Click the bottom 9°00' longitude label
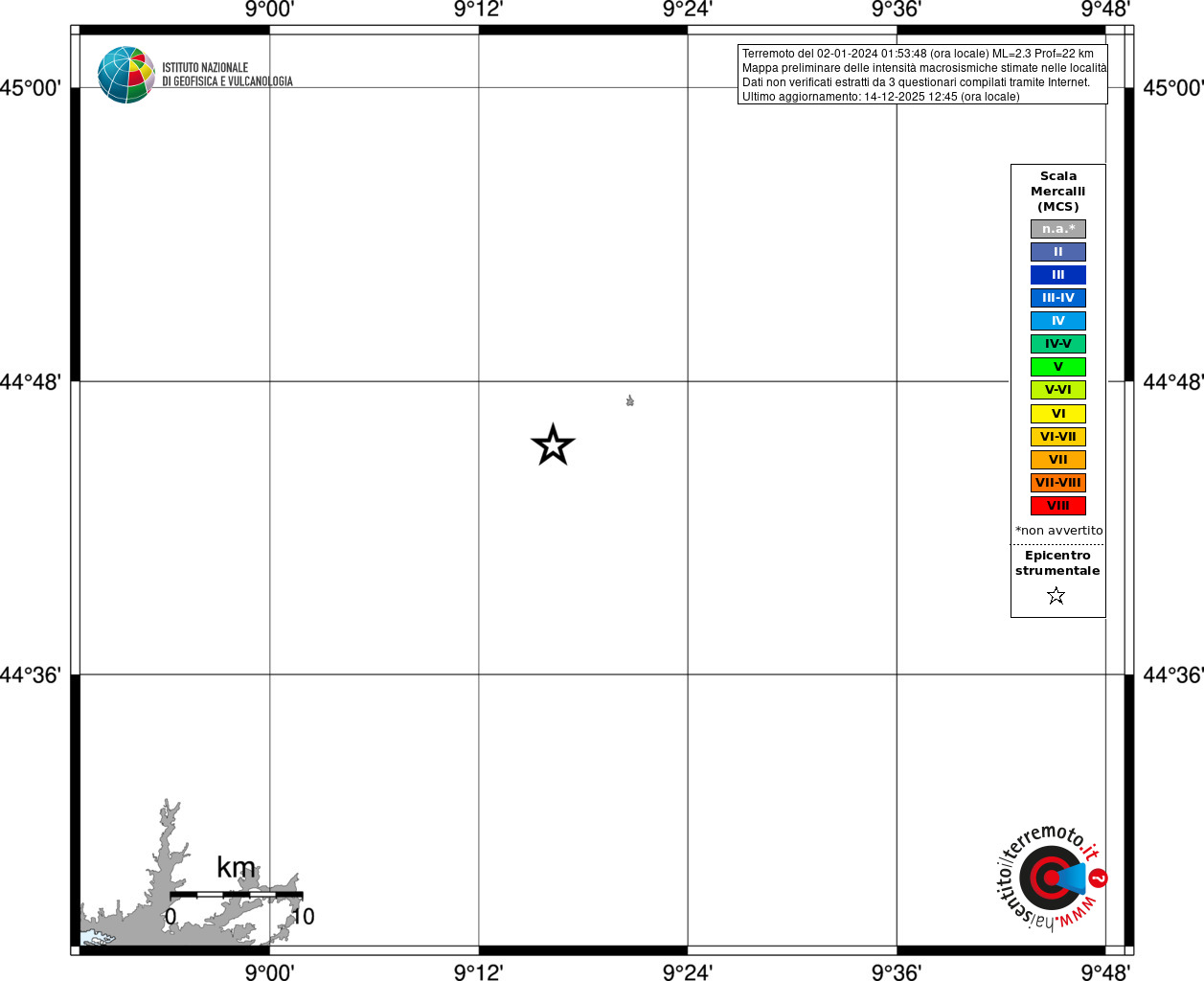The width and height of the screenshot is (1204, 981). point(269,972)
